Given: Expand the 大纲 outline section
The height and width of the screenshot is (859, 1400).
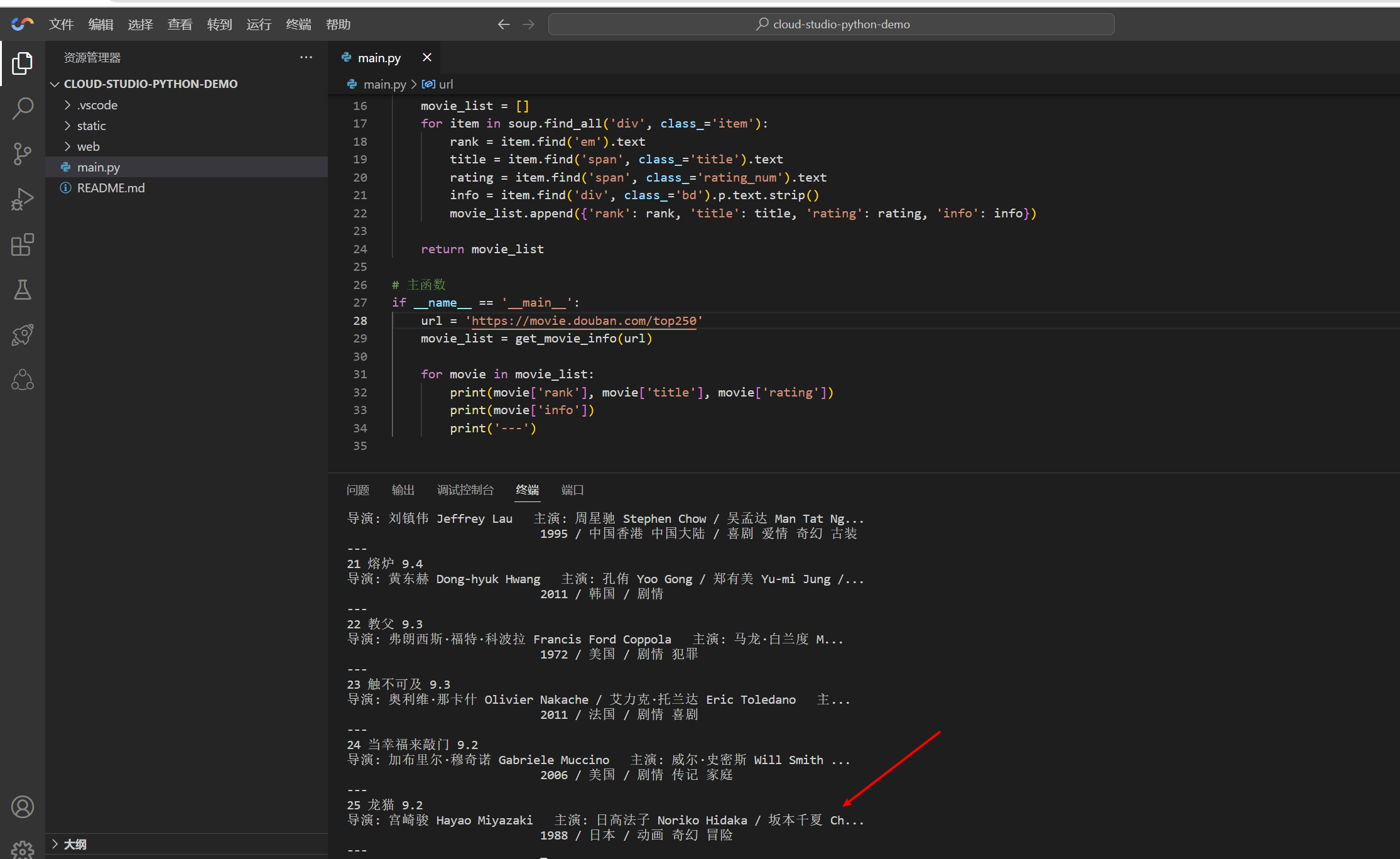Looking at the screenshot, I should click(x=75, y=844).
